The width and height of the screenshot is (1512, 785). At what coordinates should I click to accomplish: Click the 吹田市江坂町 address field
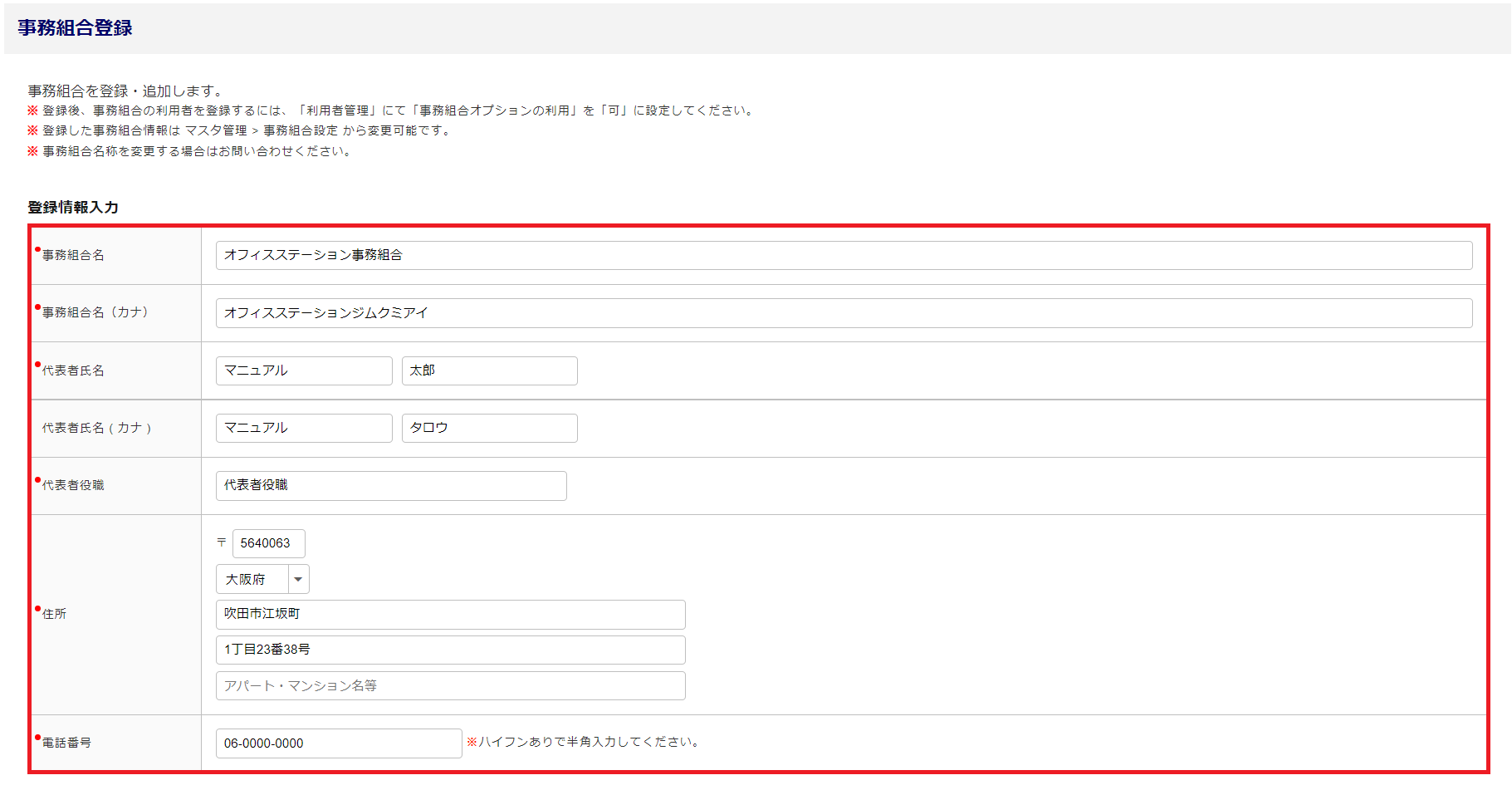coord(450,614)
